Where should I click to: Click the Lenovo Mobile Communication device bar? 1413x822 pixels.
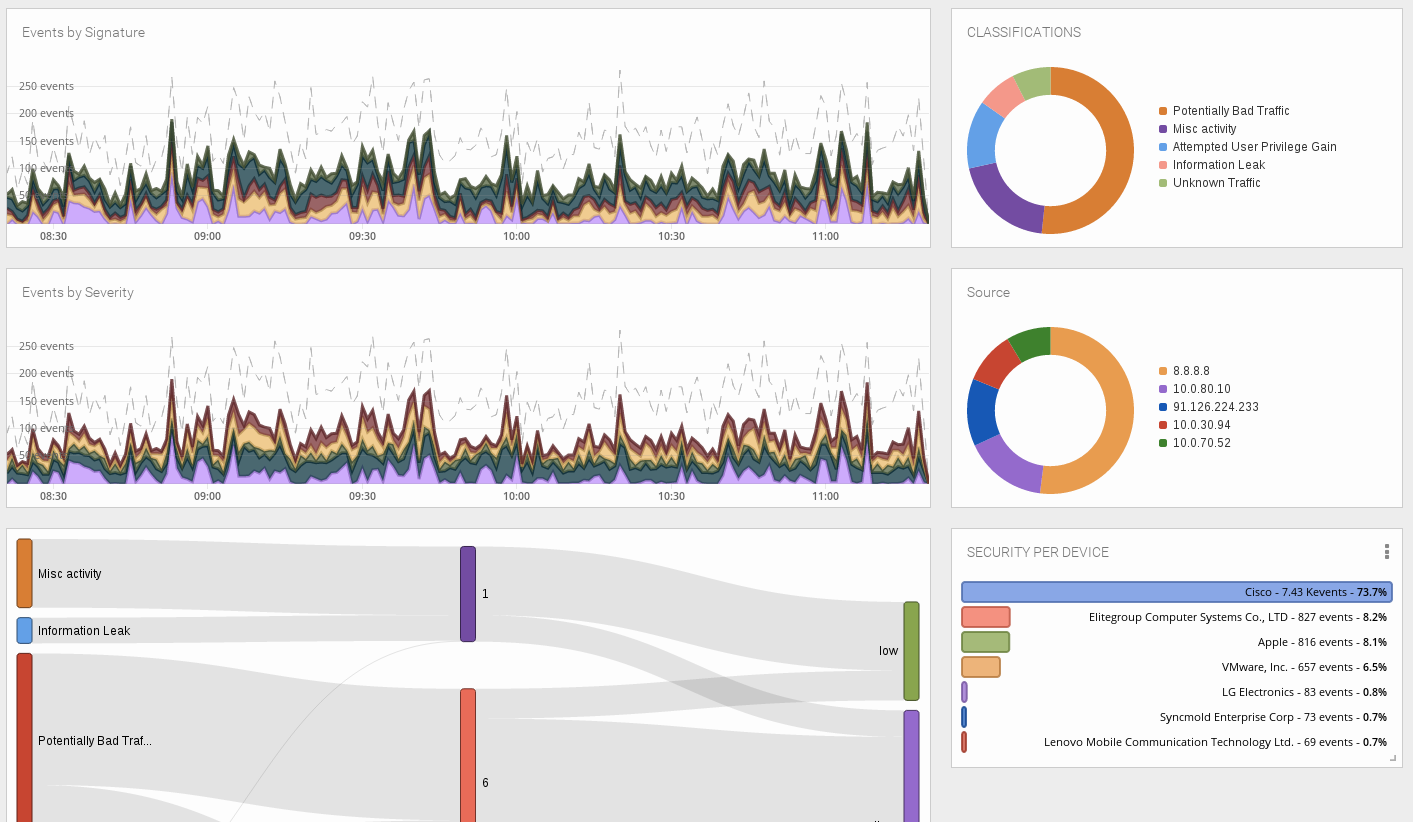pos(964,742)
